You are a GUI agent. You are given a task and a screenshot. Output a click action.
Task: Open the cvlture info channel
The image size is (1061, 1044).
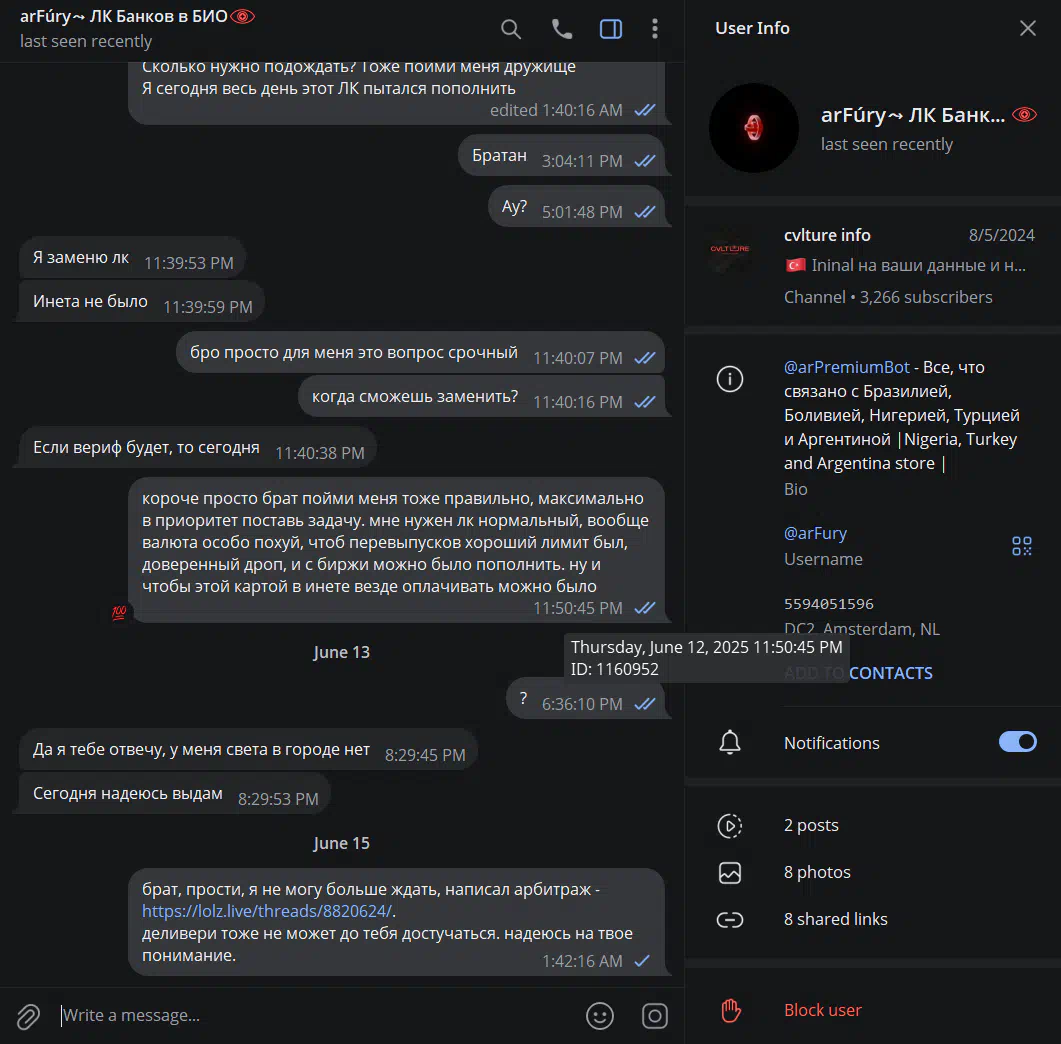872,265
